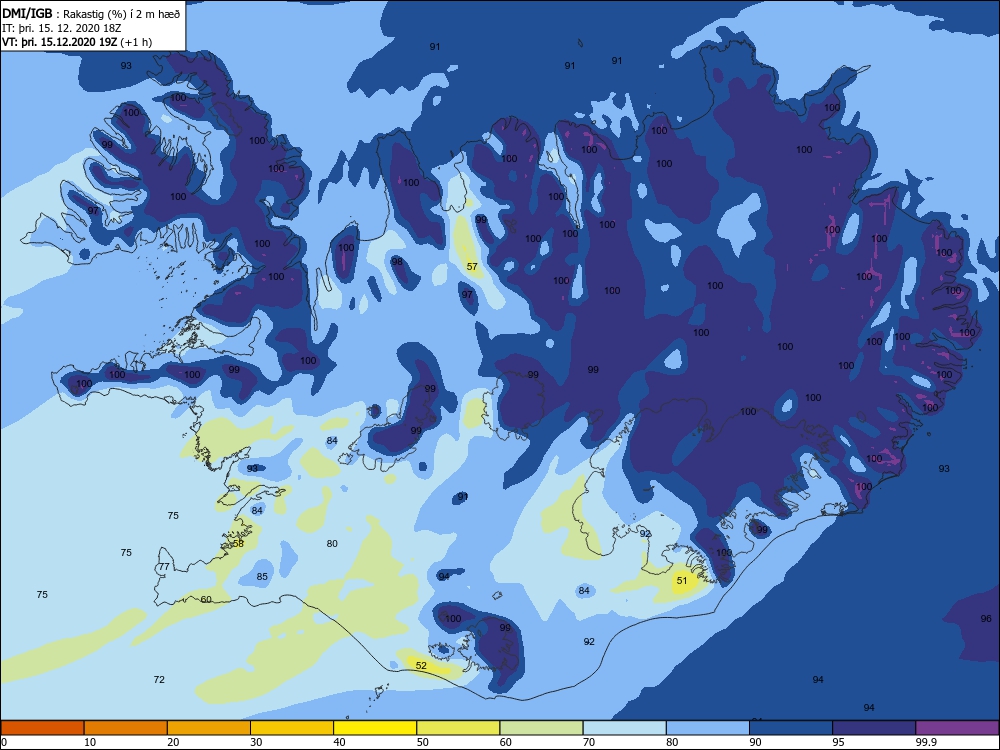
Task: Click the map value '72' over the ocean
Action: click(x=159, y=679)
